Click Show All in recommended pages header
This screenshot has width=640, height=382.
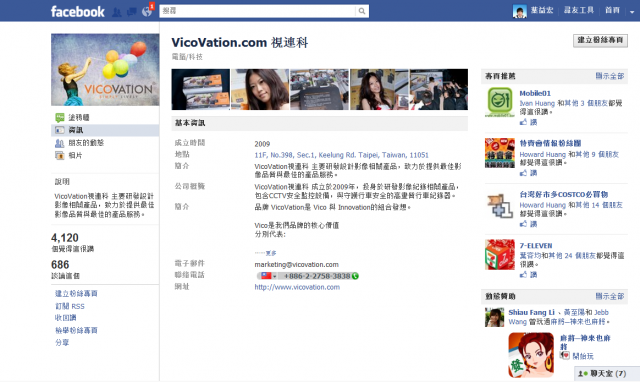[610, 76]
